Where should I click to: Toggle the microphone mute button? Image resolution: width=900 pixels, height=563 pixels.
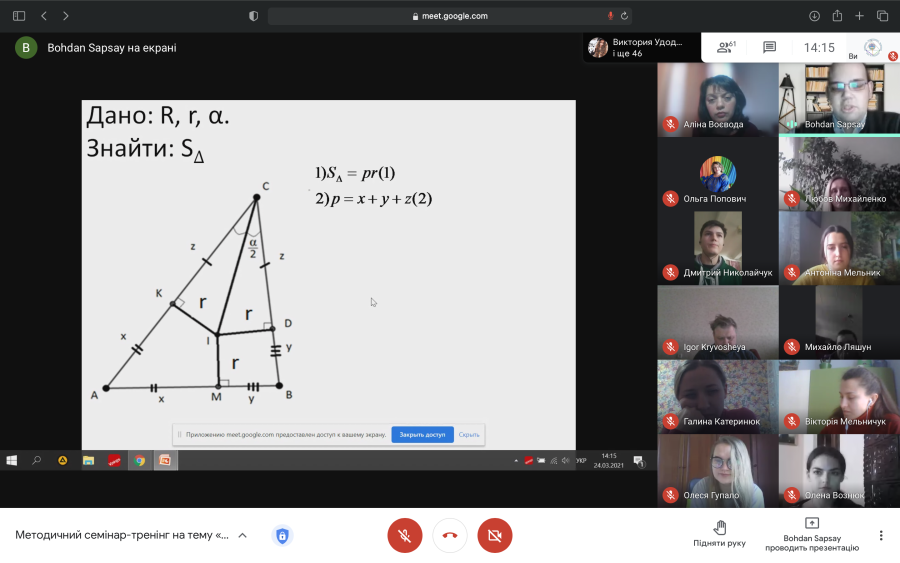pyautogui.click(x=405, y=535)
